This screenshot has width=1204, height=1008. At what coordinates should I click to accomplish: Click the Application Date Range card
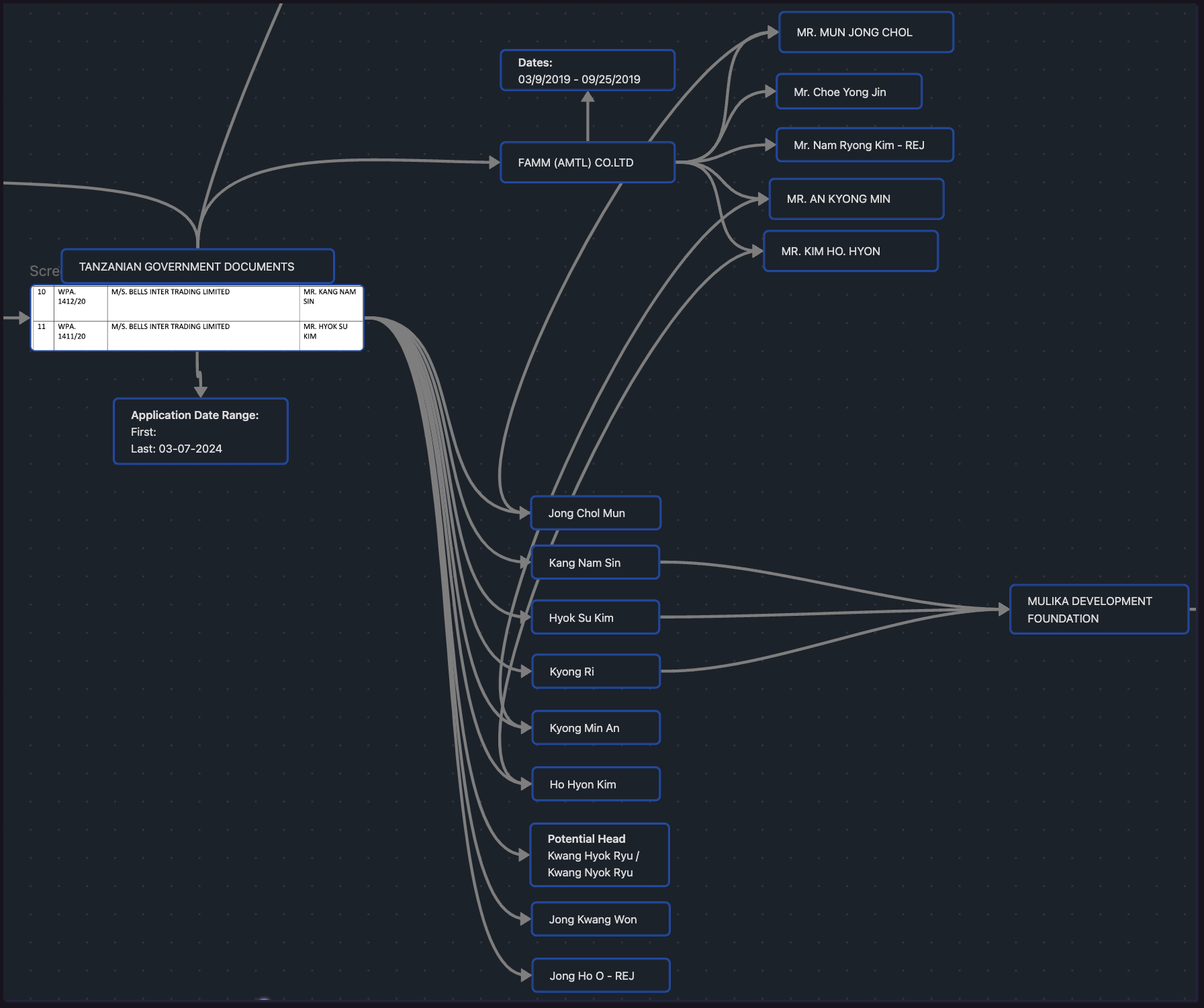(x=200, y=431)
